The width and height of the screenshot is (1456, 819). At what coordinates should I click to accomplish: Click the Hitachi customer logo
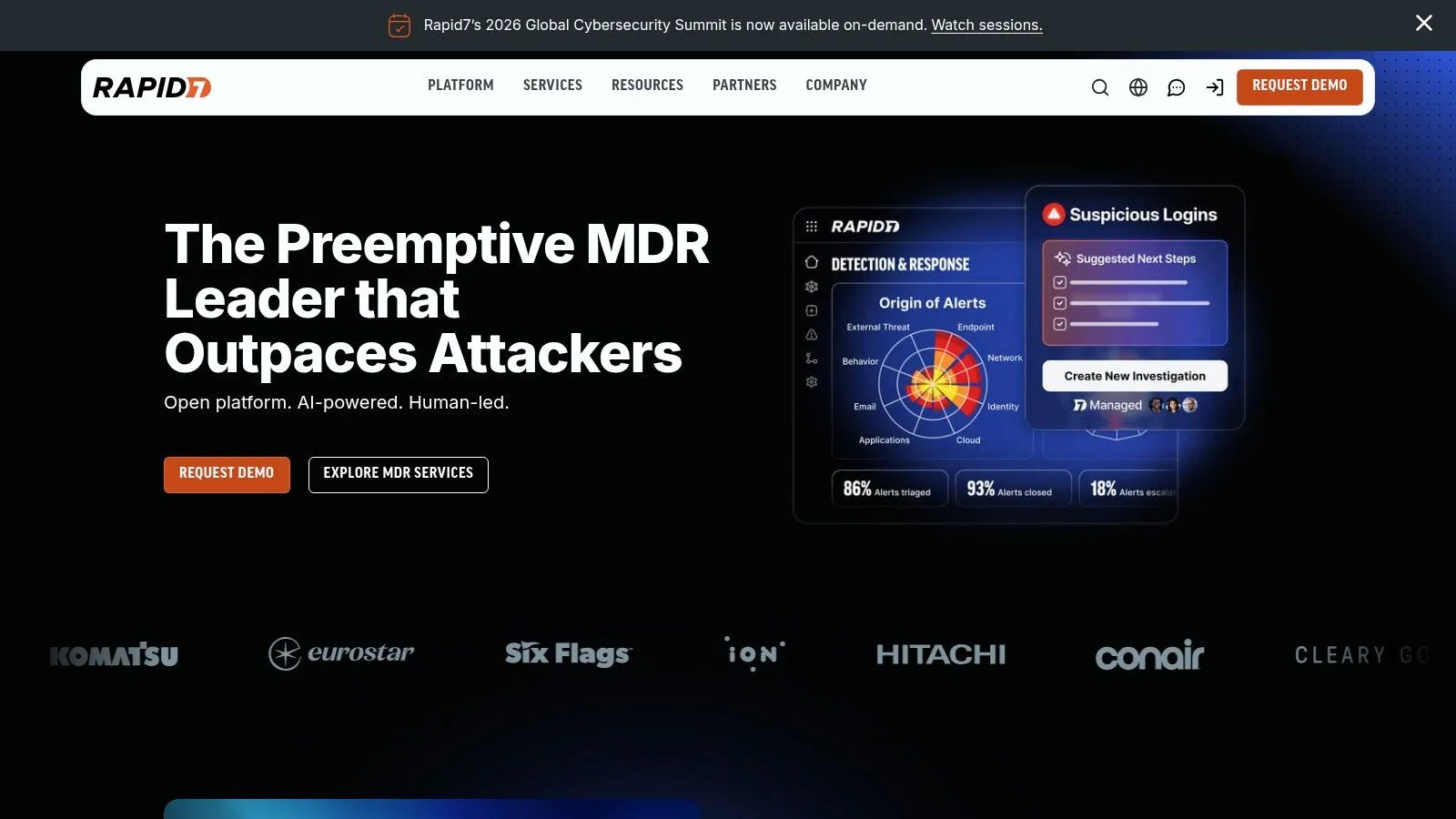coord(941,654)
